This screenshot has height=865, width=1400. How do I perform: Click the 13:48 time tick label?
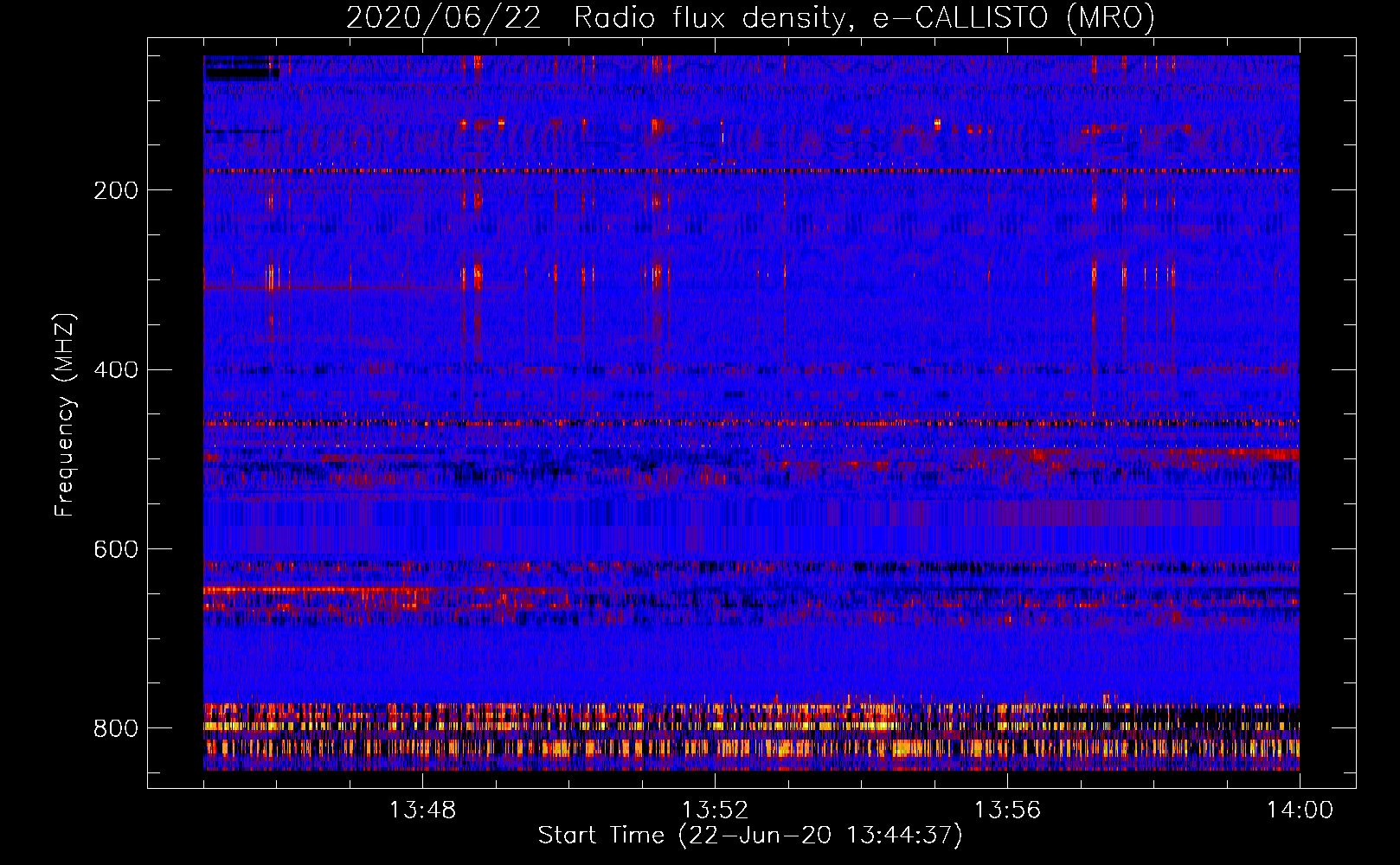click(422, 811)
